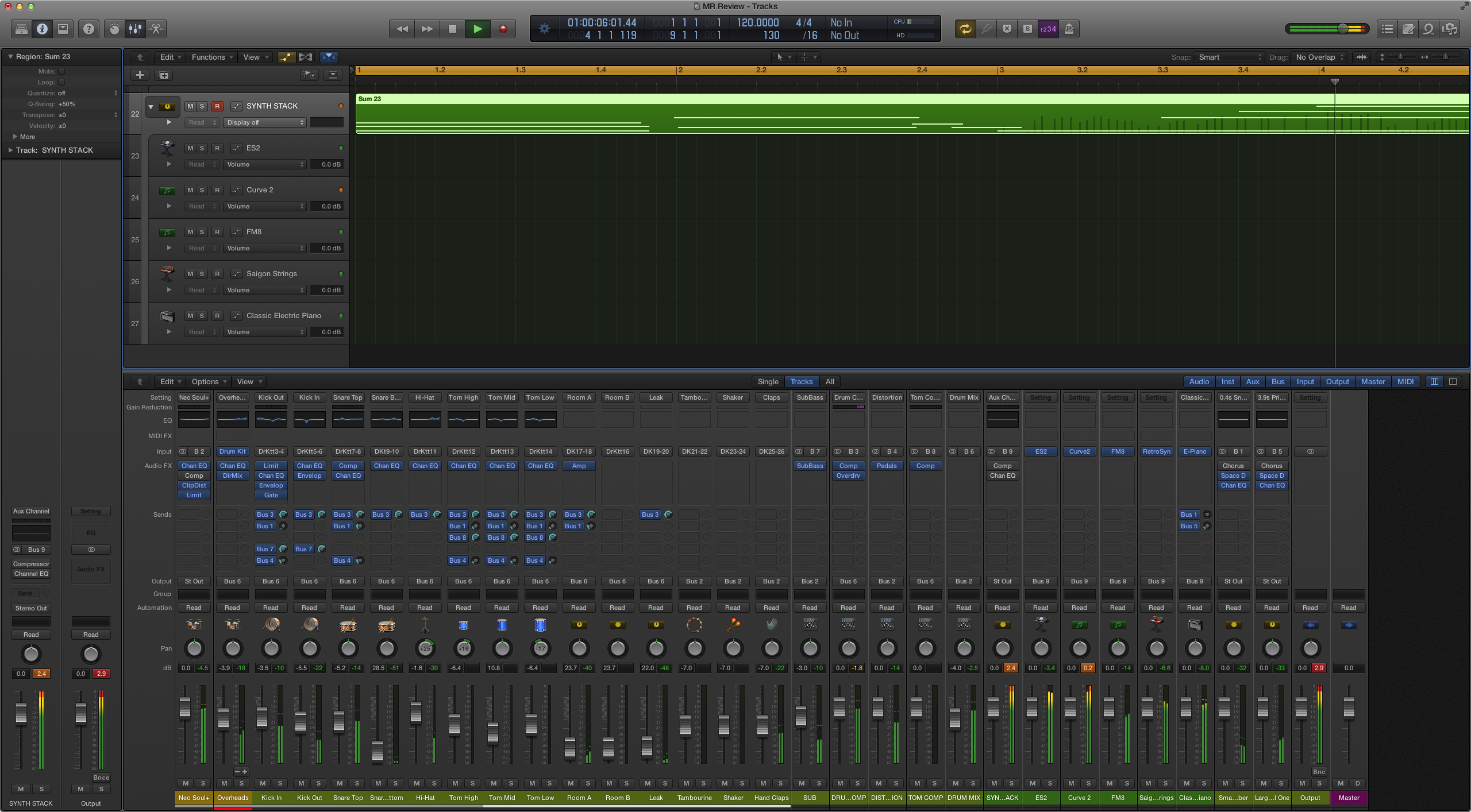Click the Cycle/Loop playback icon
This screenshot has width=1471, height=812.
pos(965,28)
